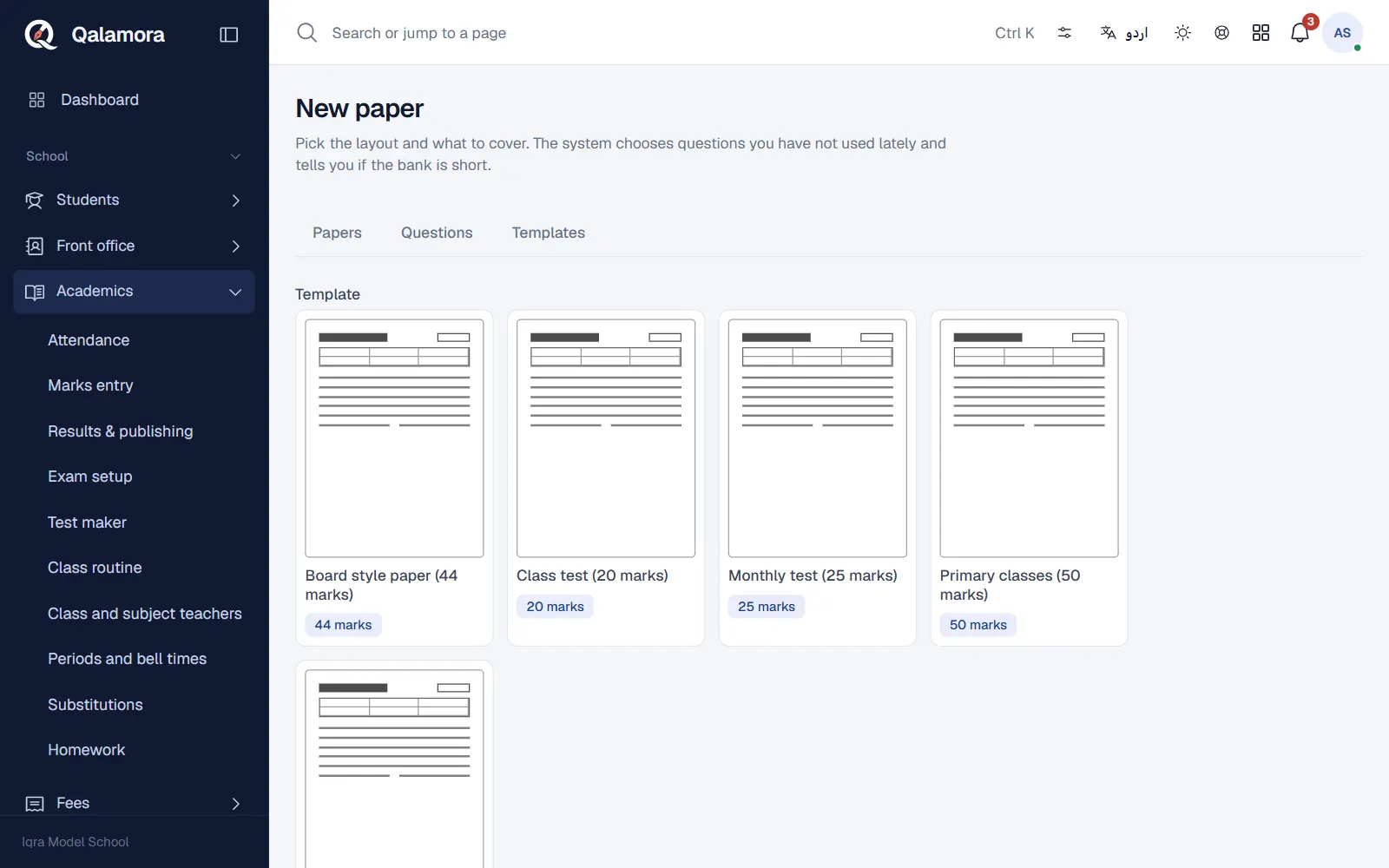The image size is (1389, 868).
Task: Open Exam setup
Action: [90, 477]
